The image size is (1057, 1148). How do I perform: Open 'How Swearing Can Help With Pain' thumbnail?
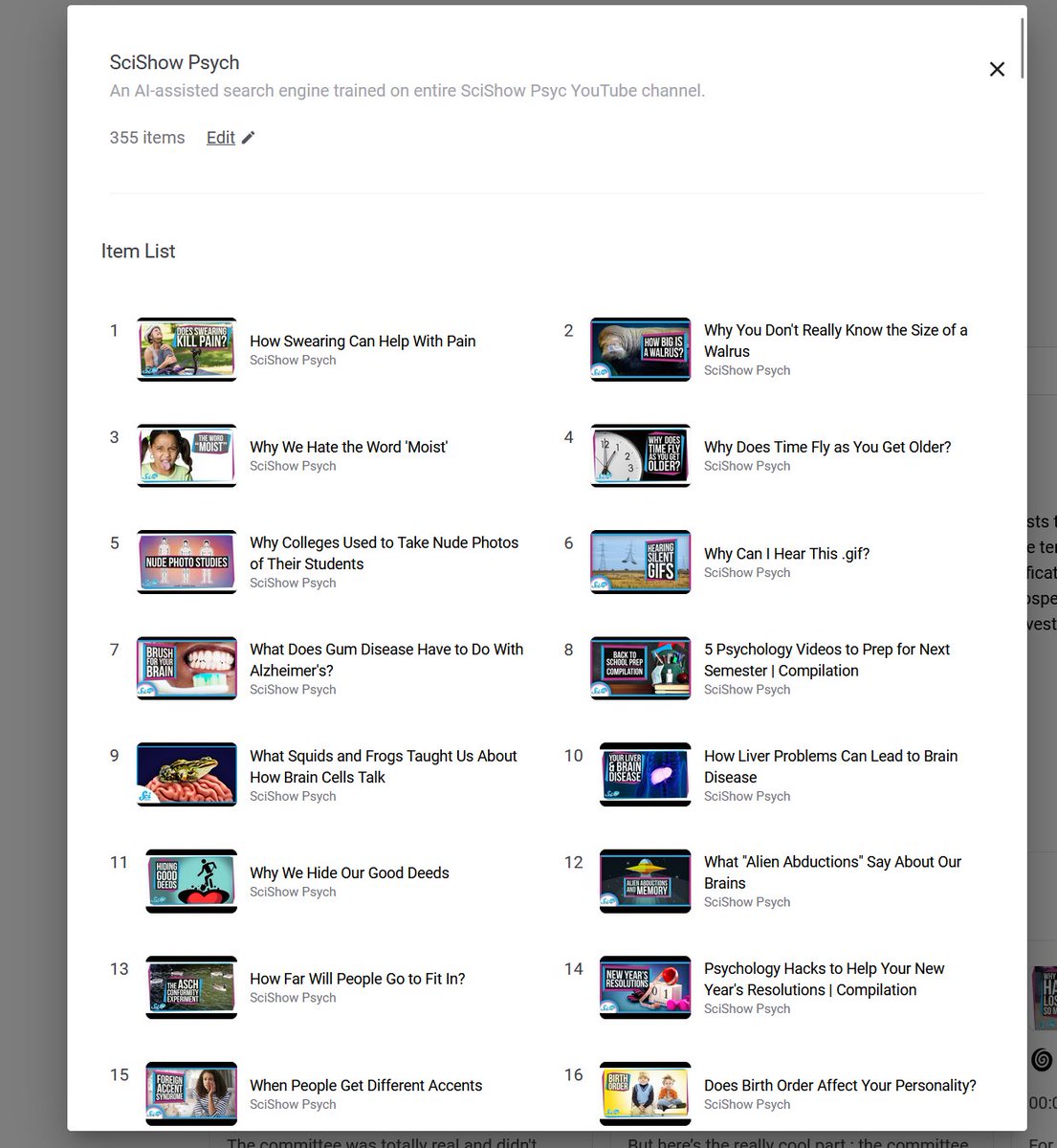[x=187, y=349]
